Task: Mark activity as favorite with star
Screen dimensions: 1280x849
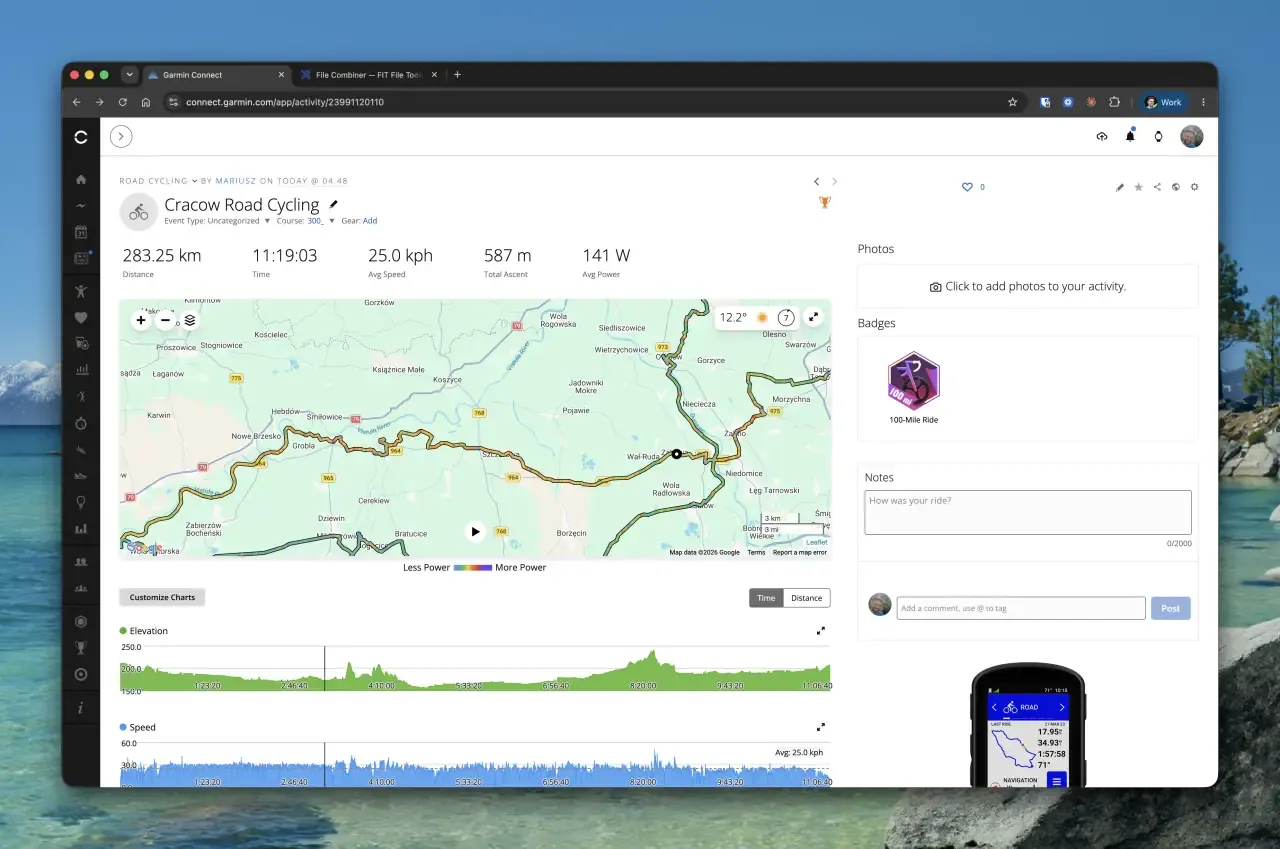Action: [1138, 187]
